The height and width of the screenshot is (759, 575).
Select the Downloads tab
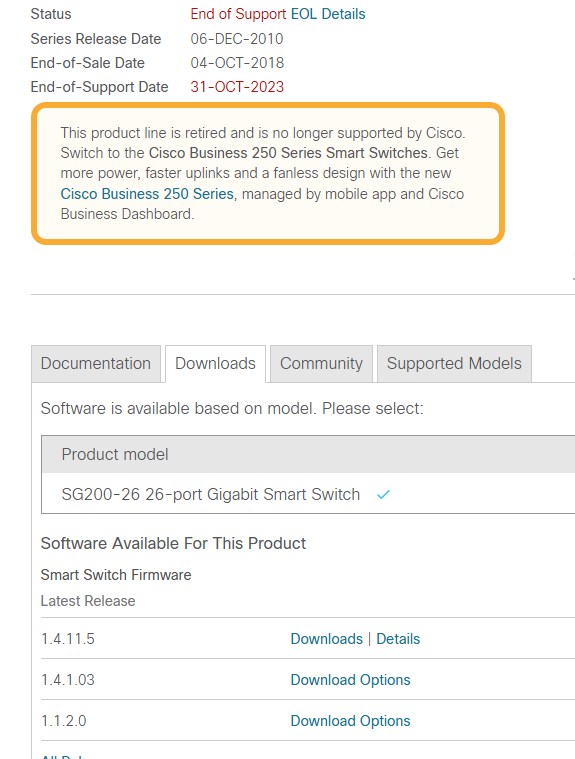tap(215, 364)
